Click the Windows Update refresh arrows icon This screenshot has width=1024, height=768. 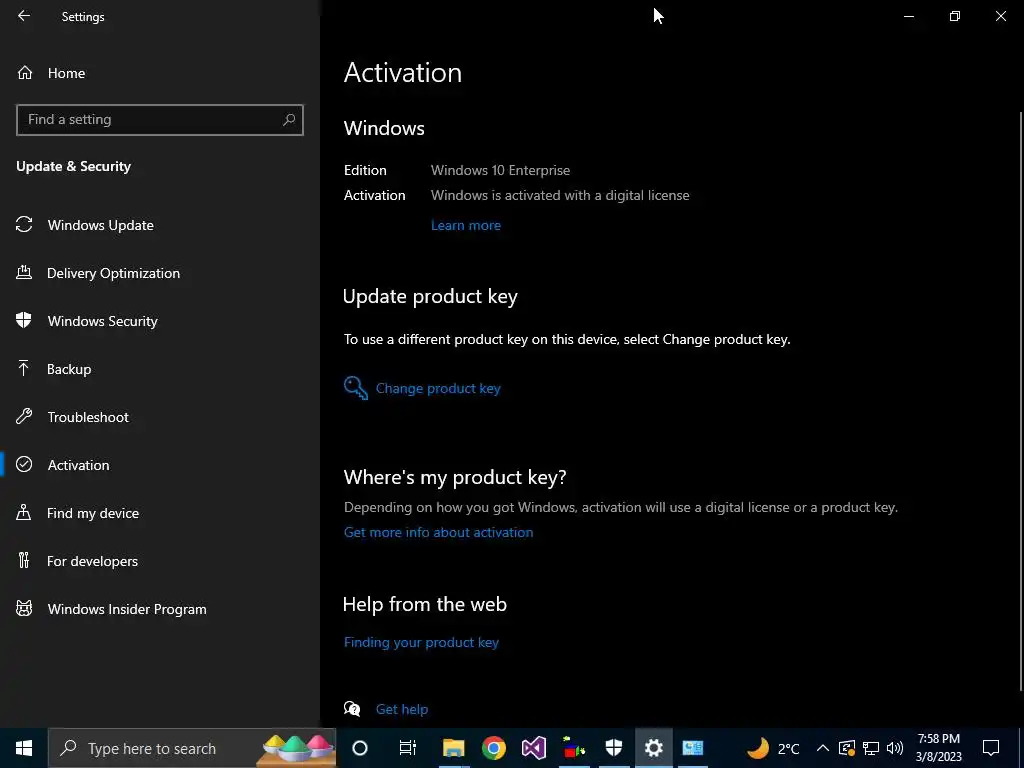point(24,225)
